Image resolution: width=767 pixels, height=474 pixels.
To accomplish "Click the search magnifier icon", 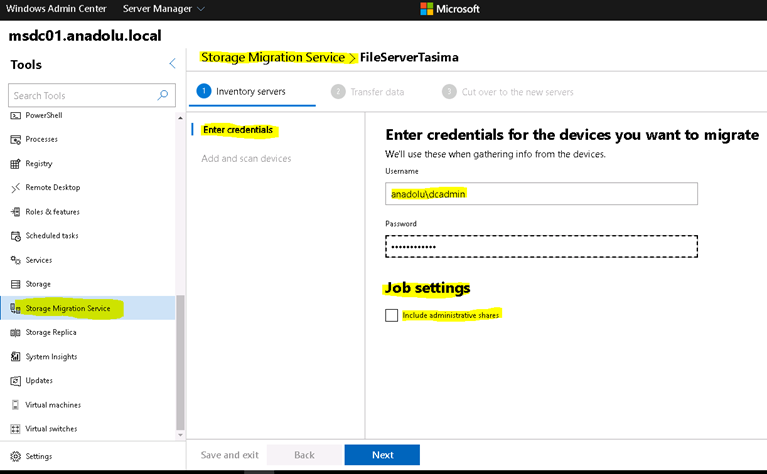I will tap(163, 95).
